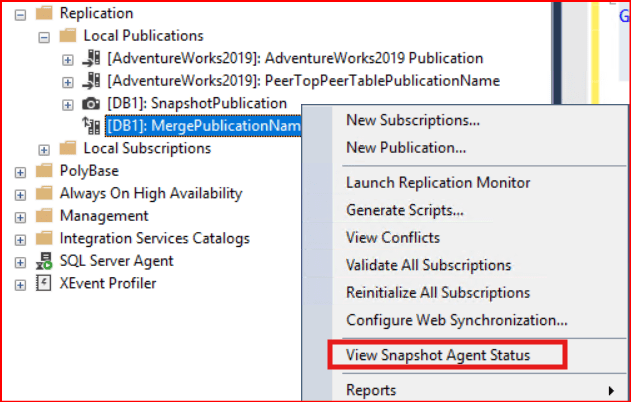Viewport: 631px width, 402px height.
Task: Collapse the Replication tree node
Action: point(20,15)
